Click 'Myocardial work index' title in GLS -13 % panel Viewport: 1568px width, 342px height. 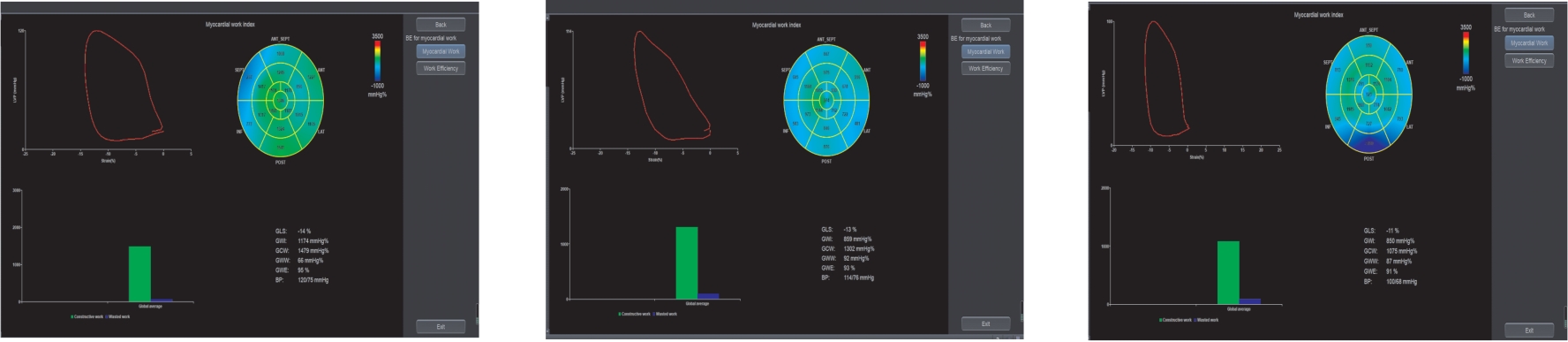tap(777, 25)
